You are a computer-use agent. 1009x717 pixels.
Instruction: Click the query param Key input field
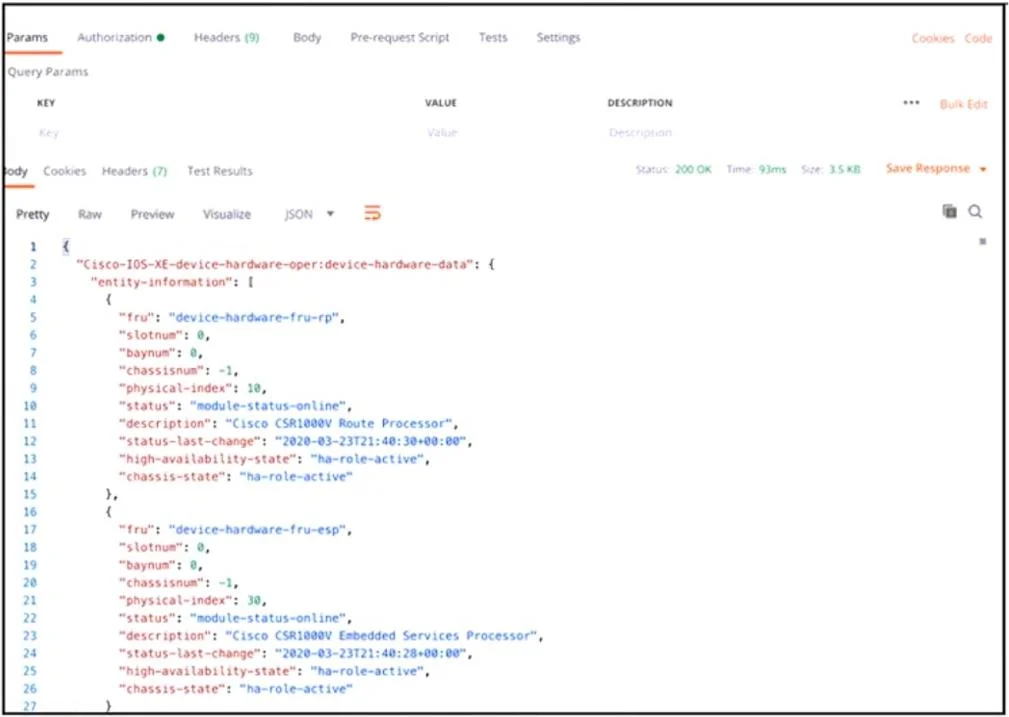point(219,133)
